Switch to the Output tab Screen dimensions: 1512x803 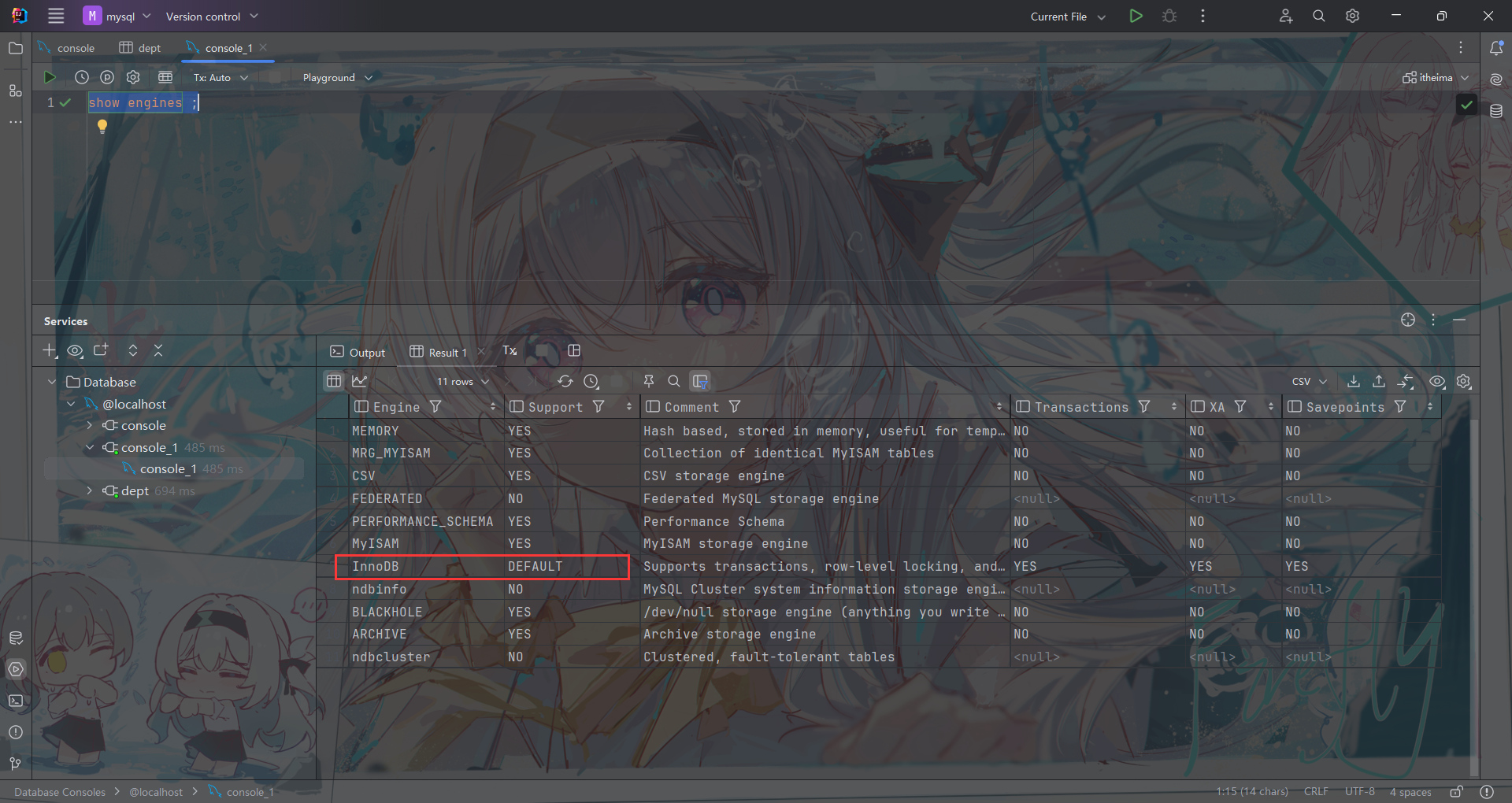tap(358, 352)
